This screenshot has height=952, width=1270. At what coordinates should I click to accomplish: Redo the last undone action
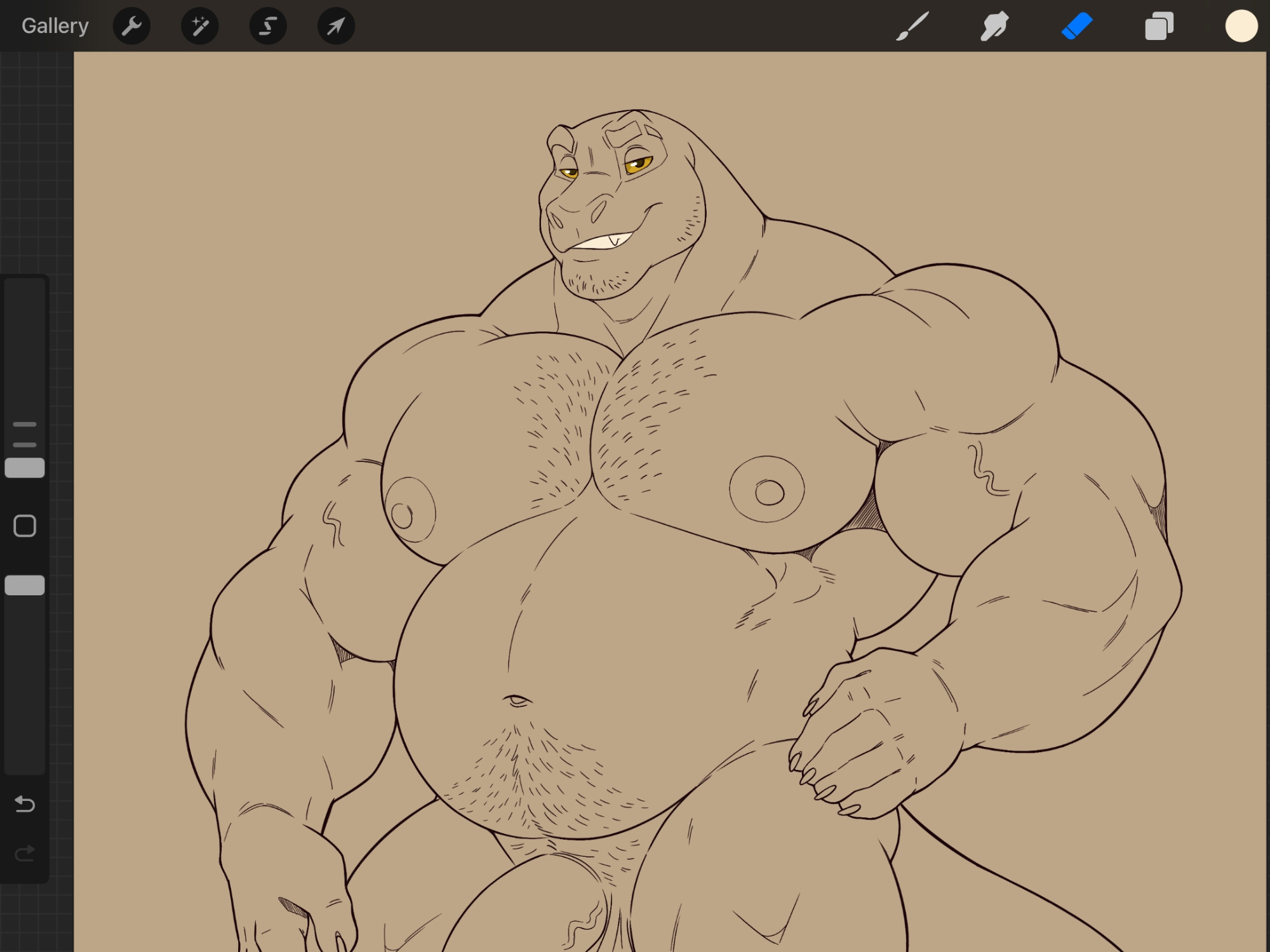click(25, 854)
